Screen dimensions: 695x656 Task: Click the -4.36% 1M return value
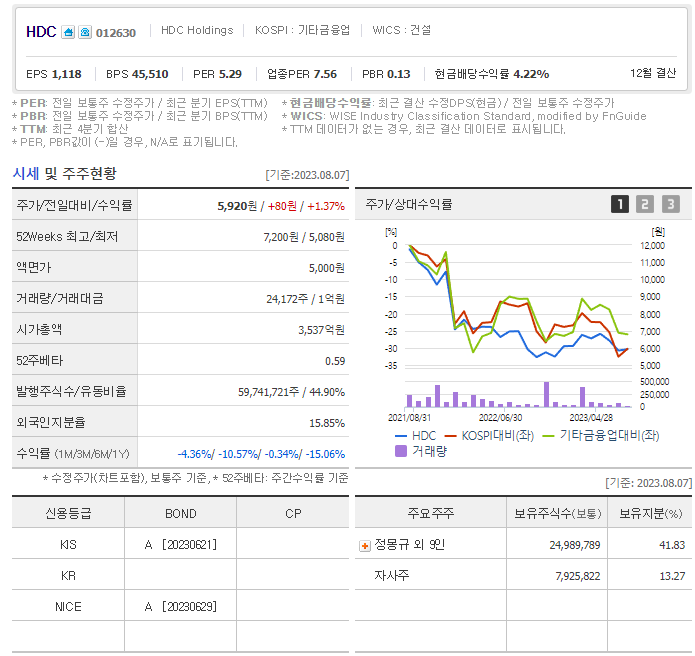(195, 454)
